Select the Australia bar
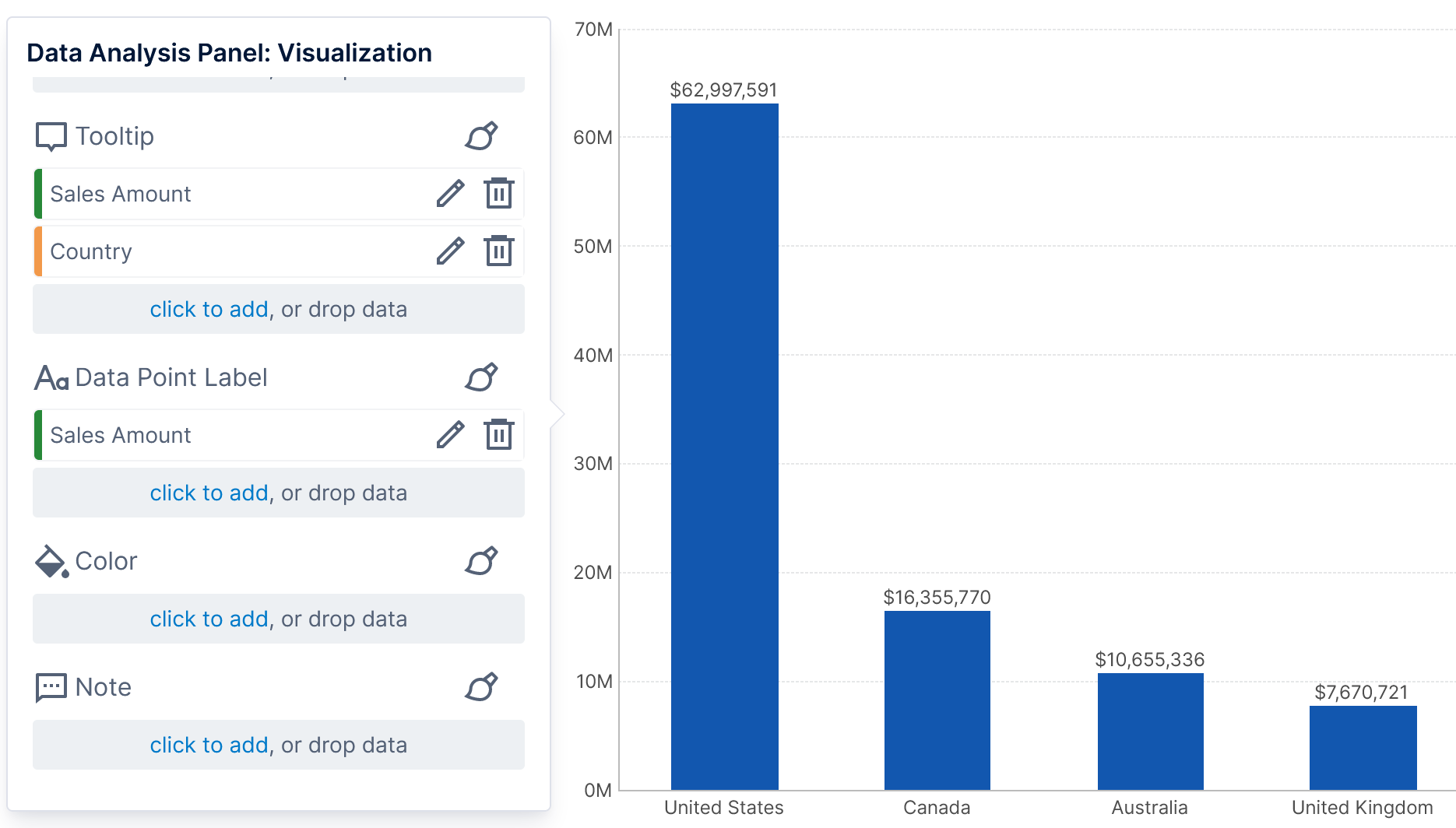 [x=1150, y=732]
